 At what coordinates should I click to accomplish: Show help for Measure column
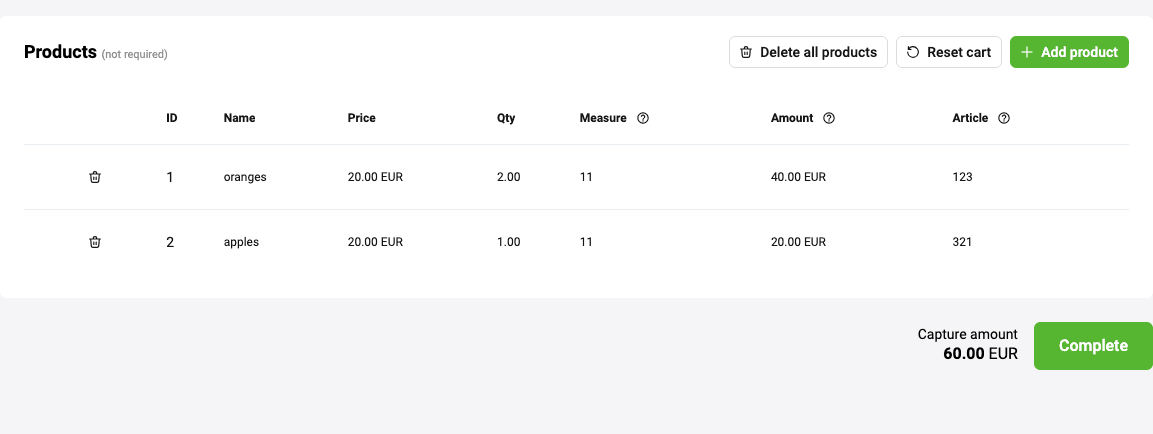(x=643, y=118)
